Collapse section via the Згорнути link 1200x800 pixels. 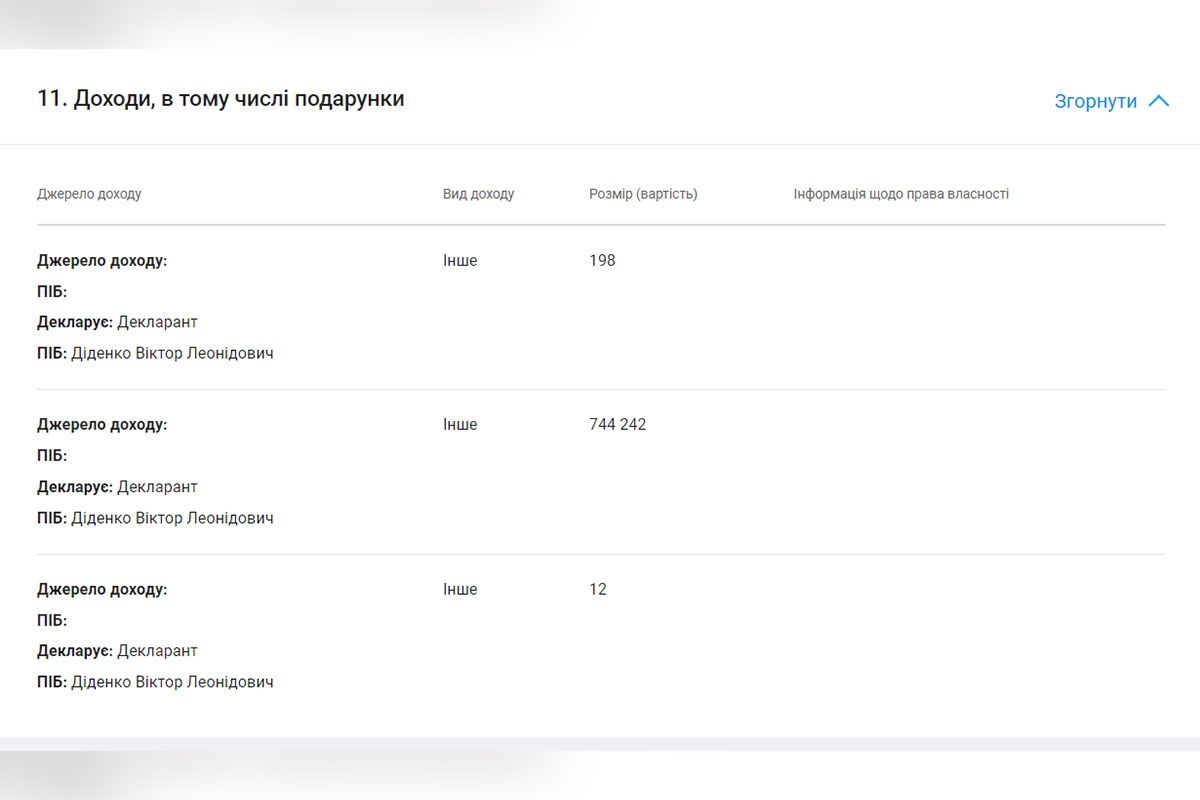click(x=1095, y=101)
